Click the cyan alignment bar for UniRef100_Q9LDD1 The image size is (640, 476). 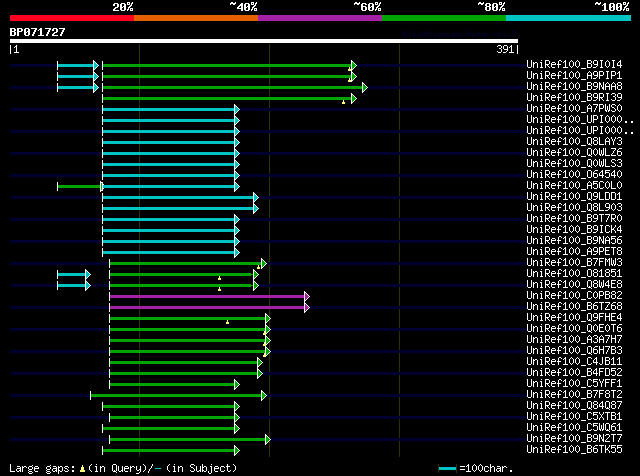click(x=178, y=198)
